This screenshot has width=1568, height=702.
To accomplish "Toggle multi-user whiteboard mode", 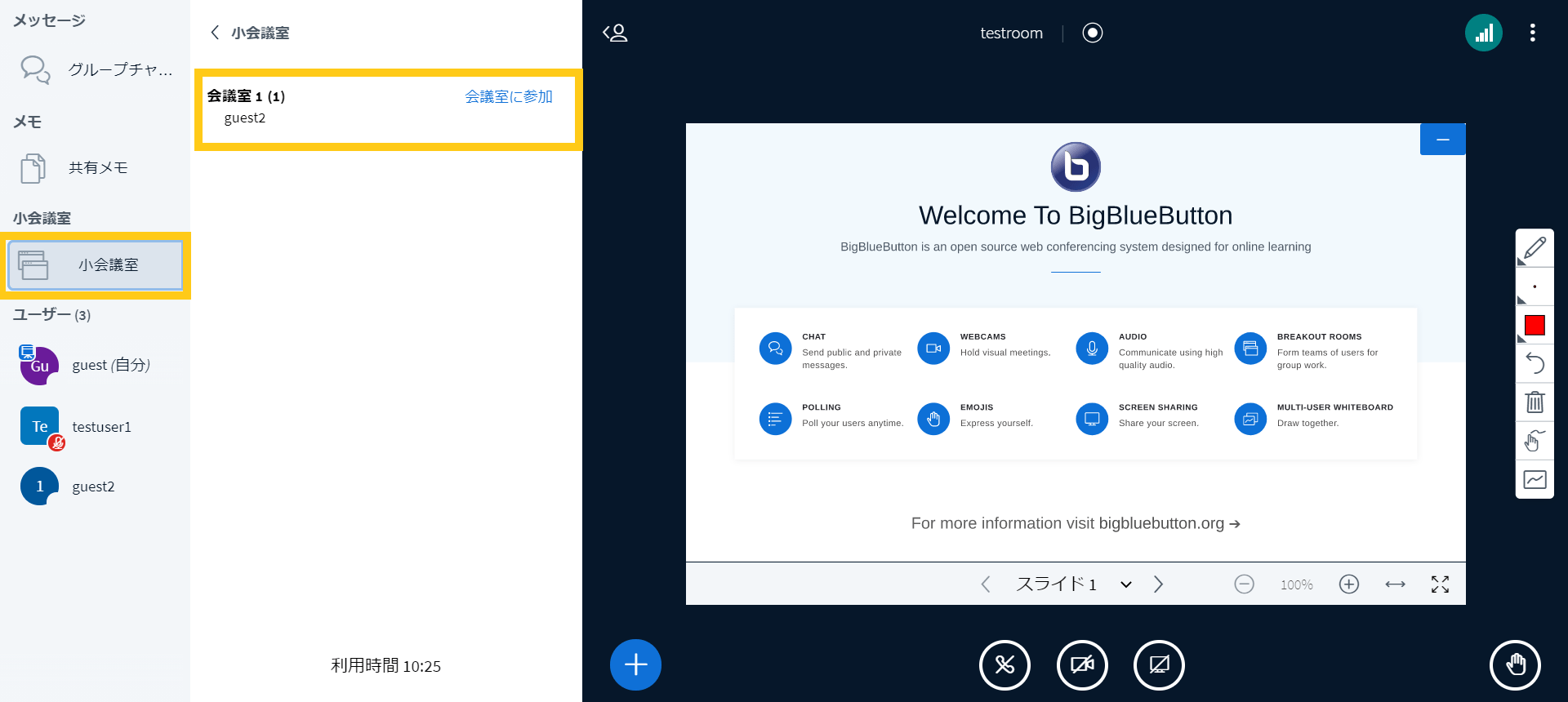I will coord(1535,480).
